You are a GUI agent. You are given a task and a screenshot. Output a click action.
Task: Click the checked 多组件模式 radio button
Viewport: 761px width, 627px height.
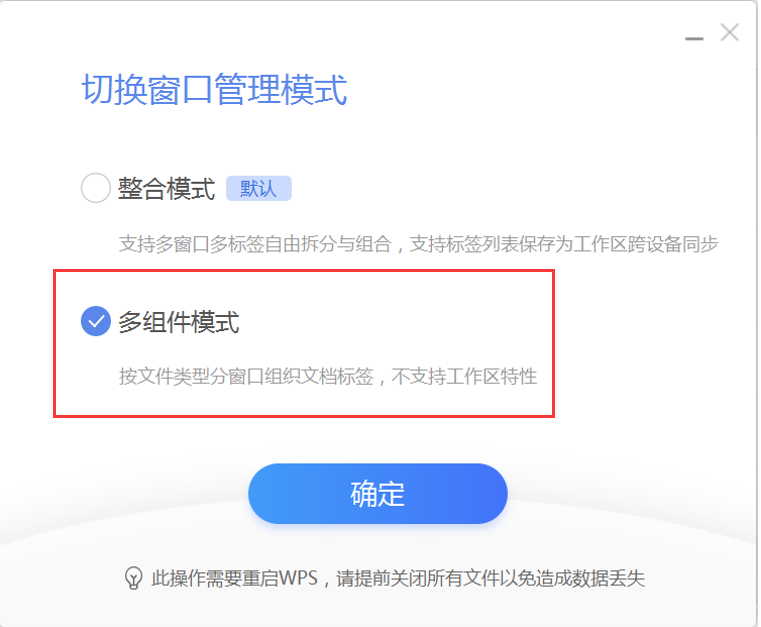pyautogui.click(x=96, y=321)
